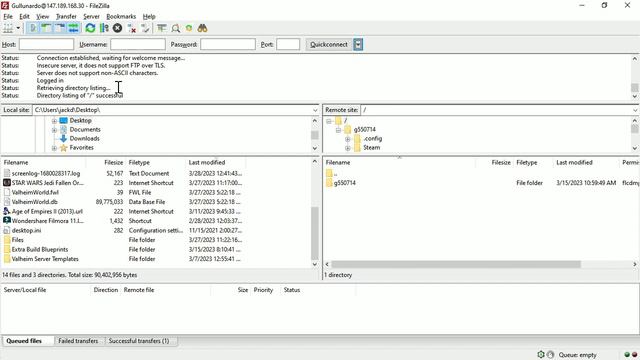Cancel current operation icon
This screenshot has width=640, height=360.
[118, 28]
